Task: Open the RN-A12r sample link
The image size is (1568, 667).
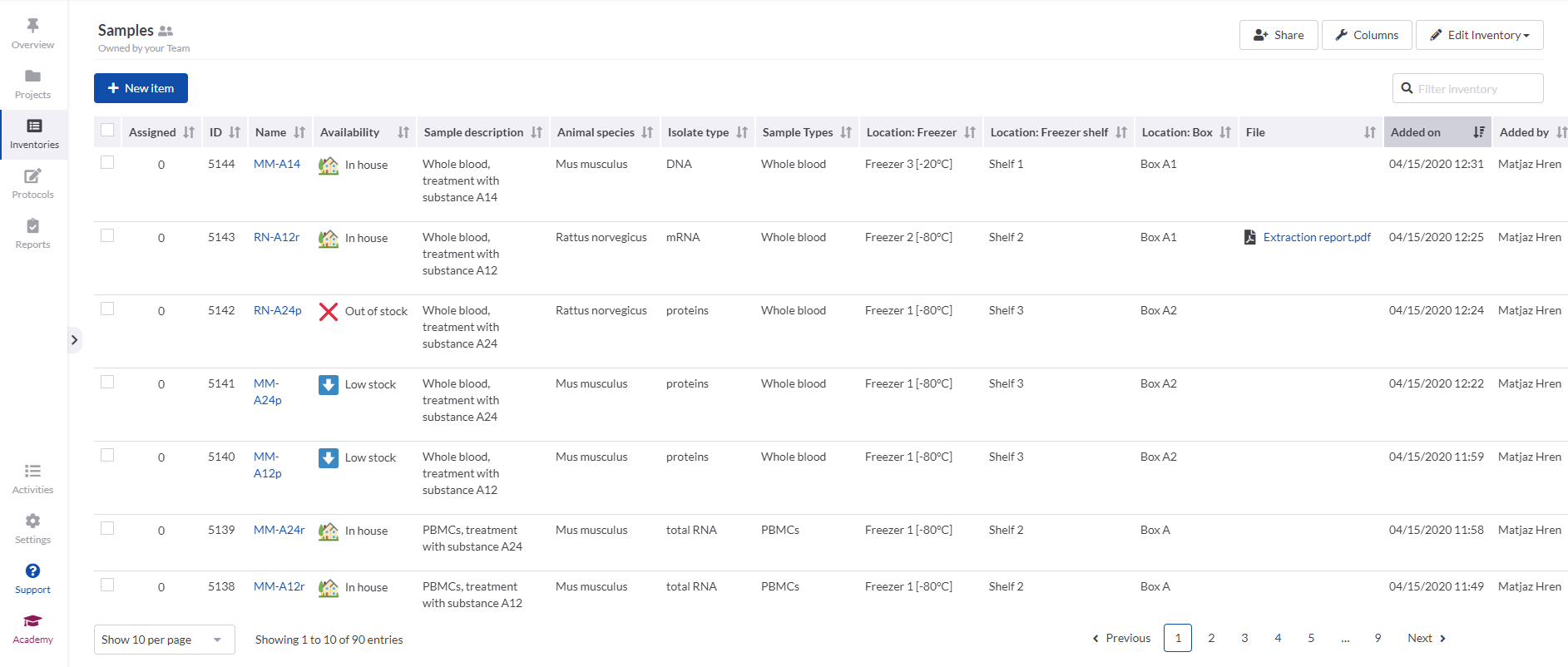Action: [x=276, y=237]
